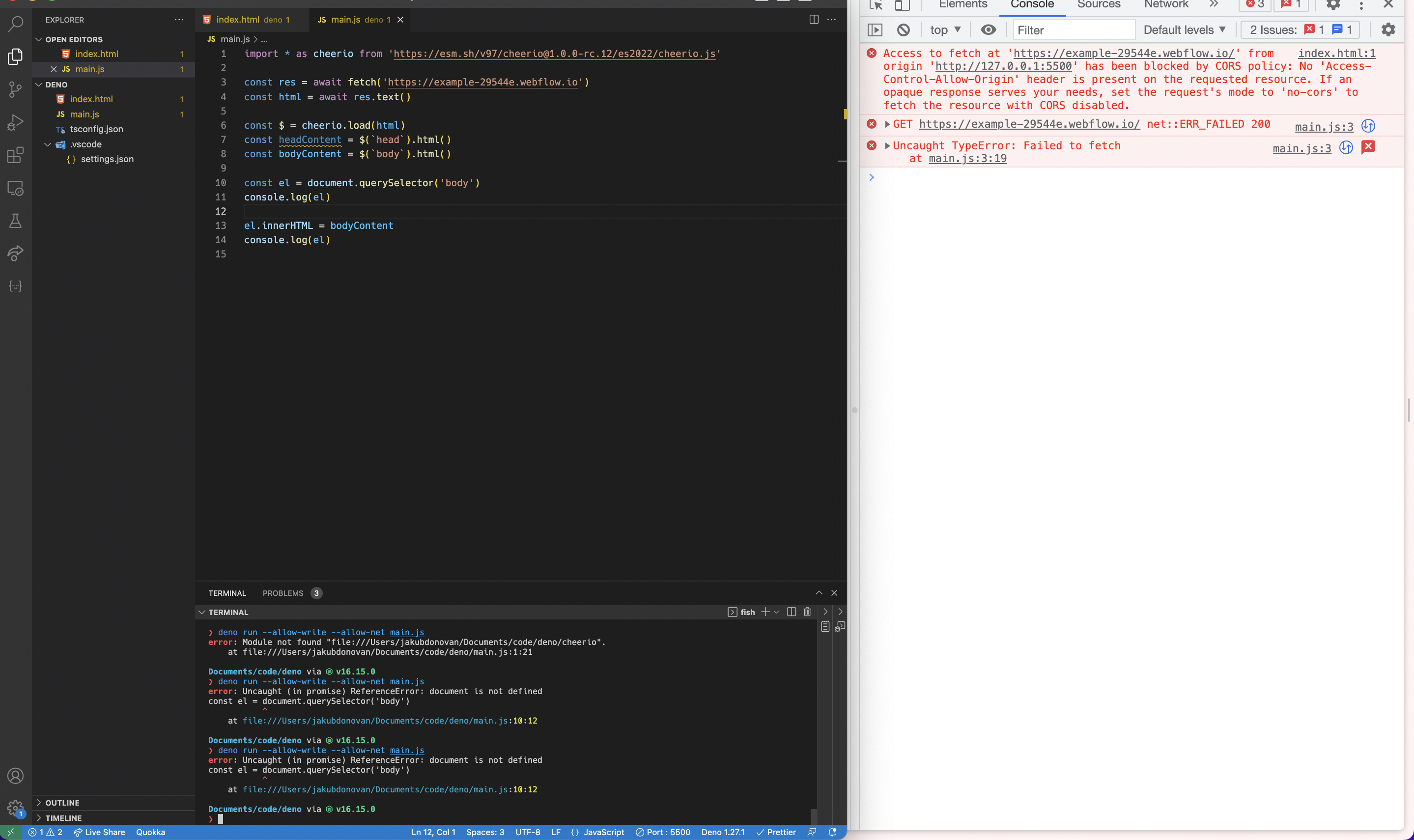This screenshot has height=840, width=1414.
Task: Open notifications bell in status bar
Action: [832, 832]
